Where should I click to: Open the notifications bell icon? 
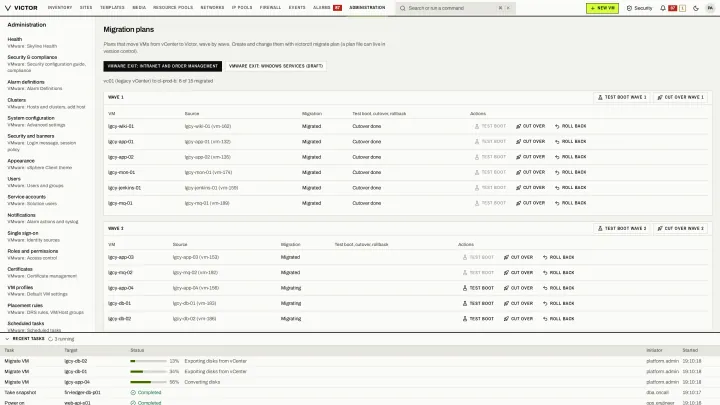coord(663,8)
